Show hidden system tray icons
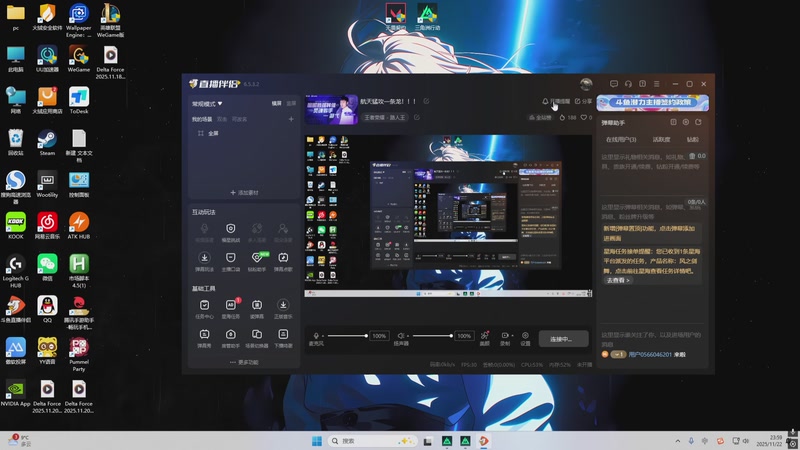800x450 pixels. (x=678, y=441)
